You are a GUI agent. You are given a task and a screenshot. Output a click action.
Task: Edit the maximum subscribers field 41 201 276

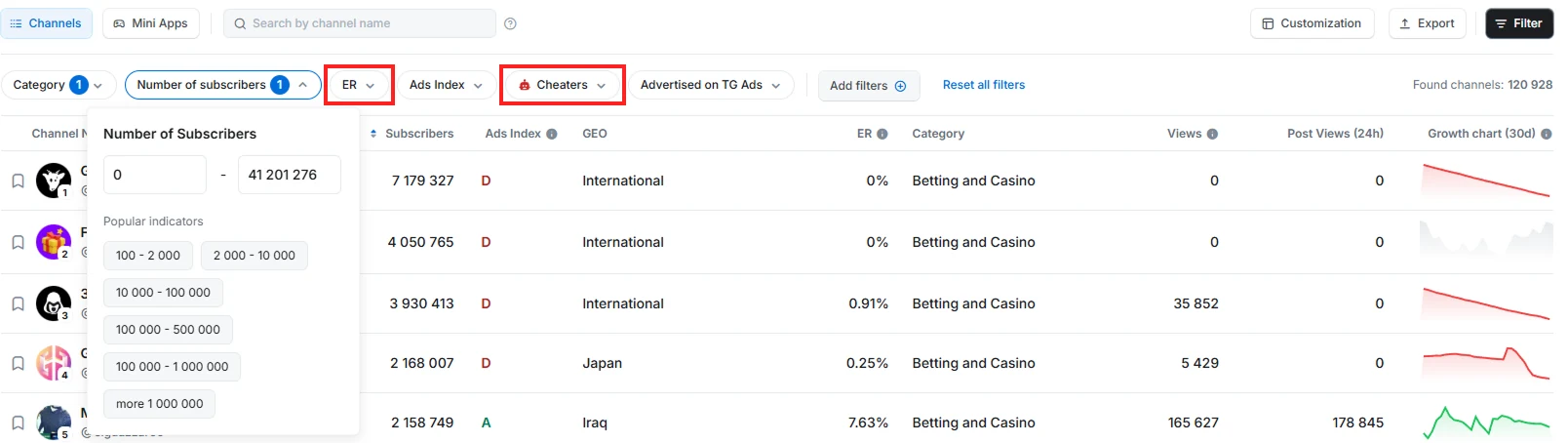(289, 175)
